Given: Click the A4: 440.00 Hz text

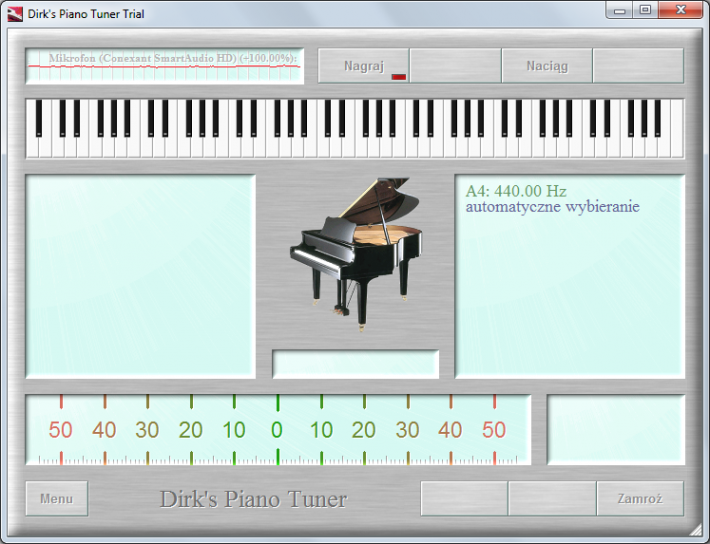Looking at the screenshot, I should [516, 191].
